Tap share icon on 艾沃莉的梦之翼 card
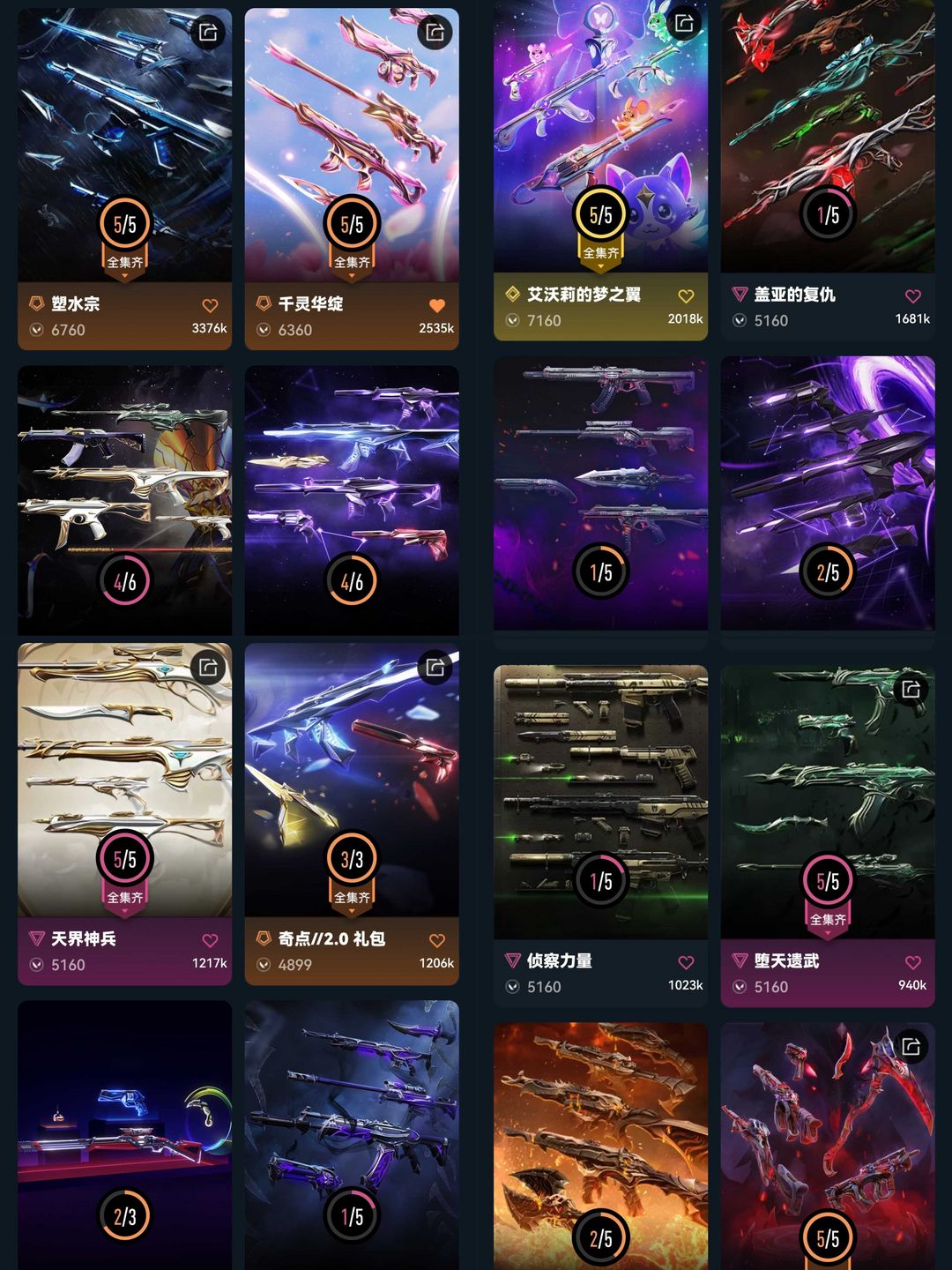This screenshot has width=952, height=1270. 684,23
